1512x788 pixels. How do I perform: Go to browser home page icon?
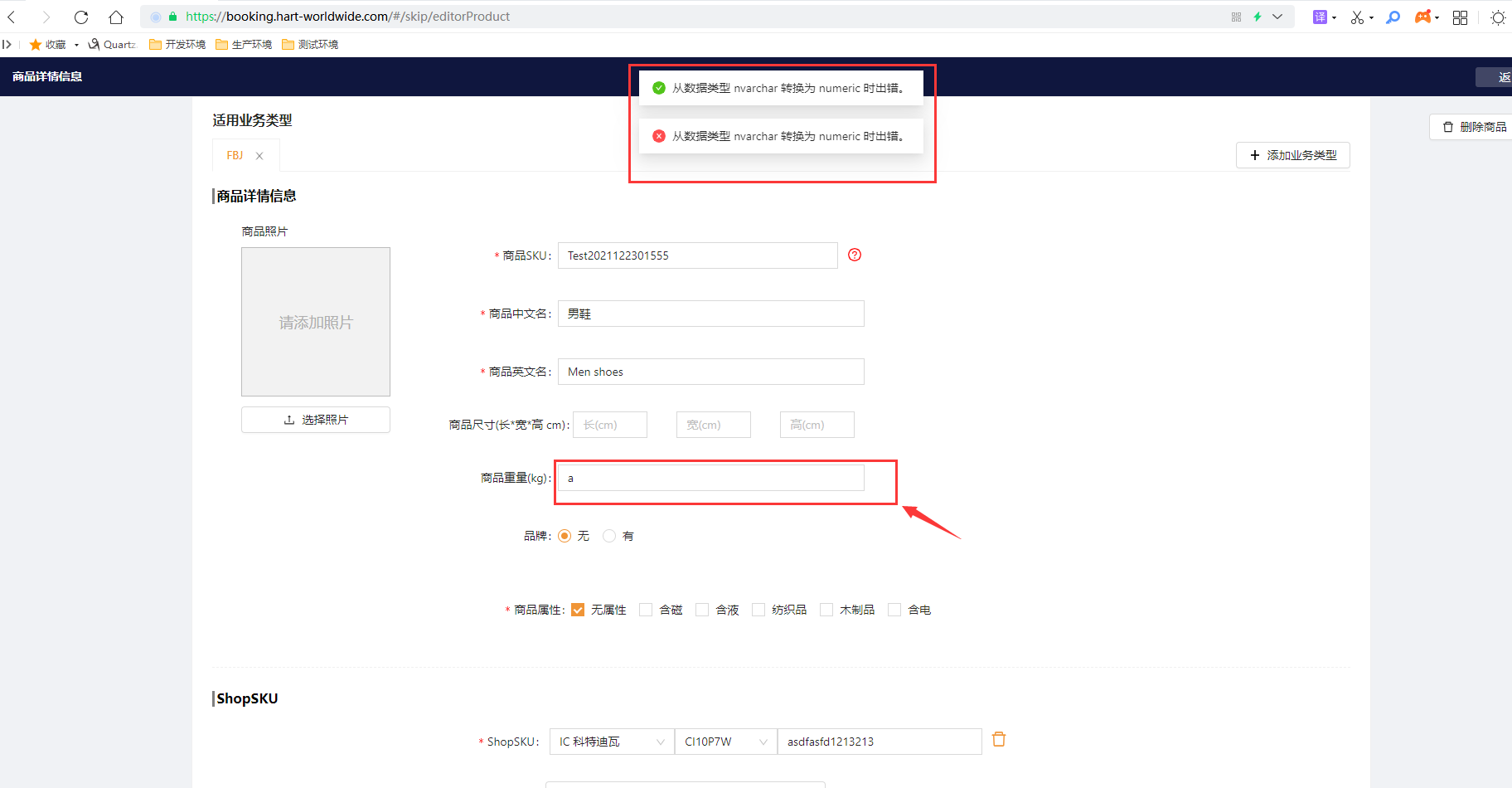click(x=116, y=17)
